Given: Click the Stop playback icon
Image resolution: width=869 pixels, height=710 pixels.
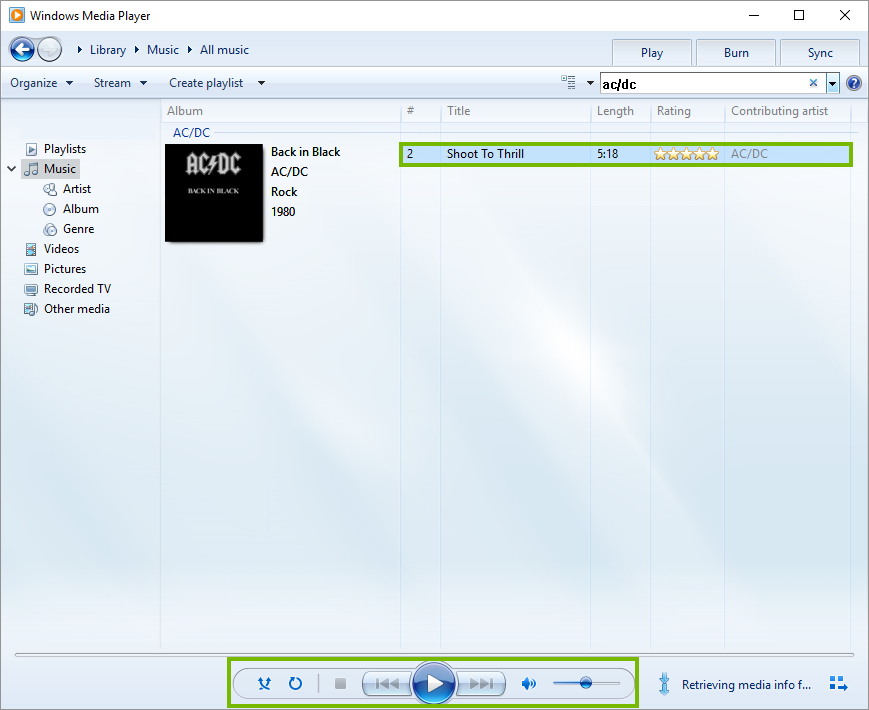Looking at the screenshot, I should pos(339,683).
